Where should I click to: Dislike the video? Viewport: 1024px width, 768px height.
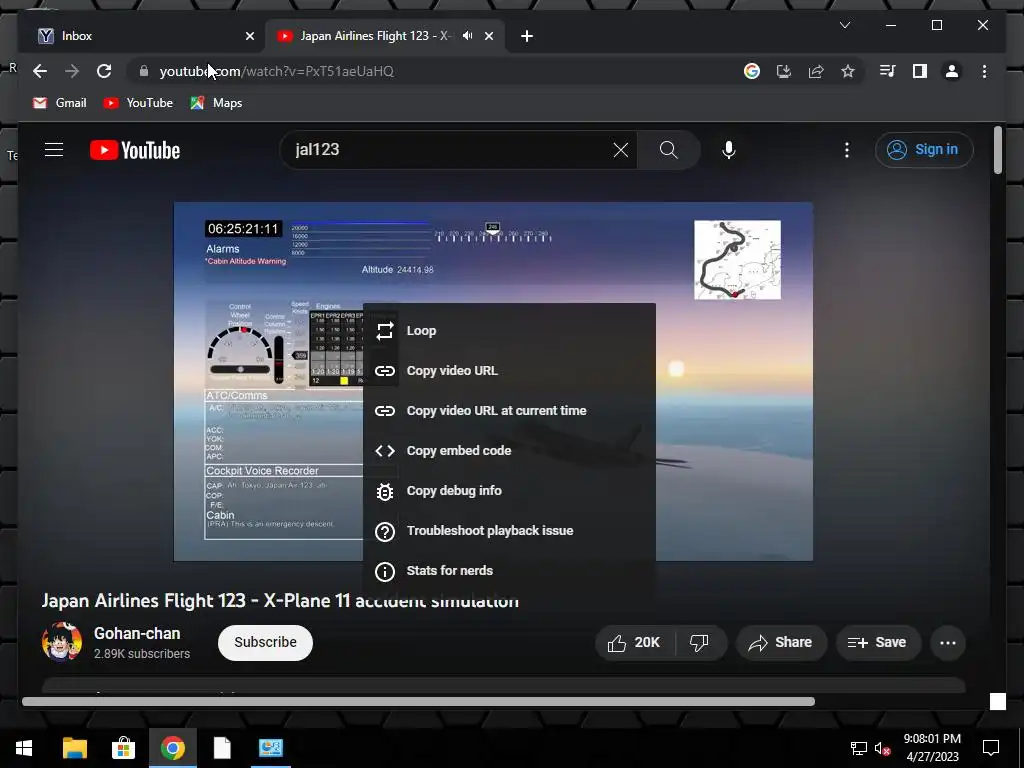700,643
